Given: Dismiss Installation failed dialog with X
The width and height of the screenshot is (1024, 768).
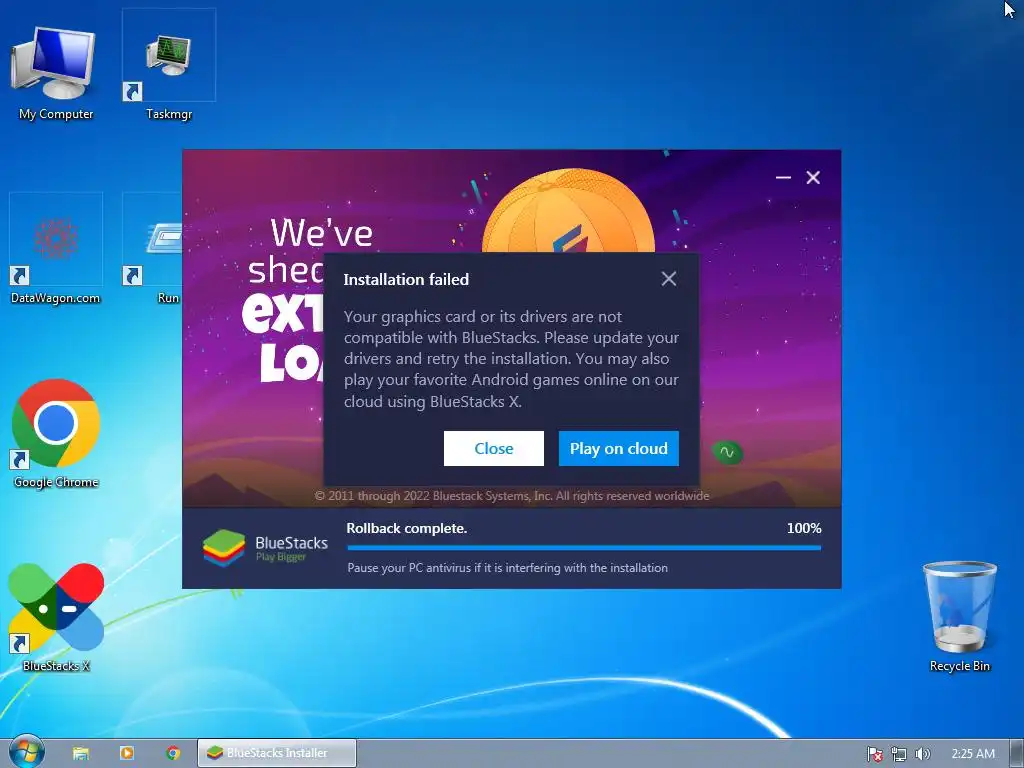Looking at the screenshot, I should [669, 279].
